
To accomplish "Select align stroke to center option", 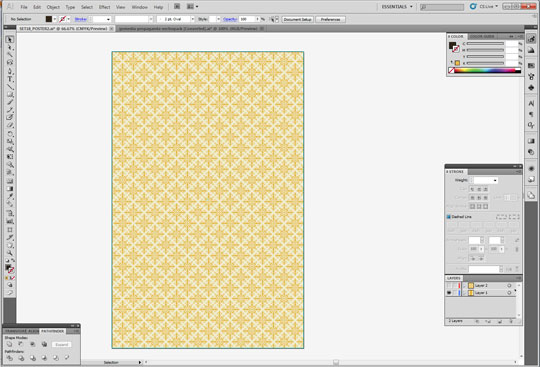I will (x=472, y=206).
